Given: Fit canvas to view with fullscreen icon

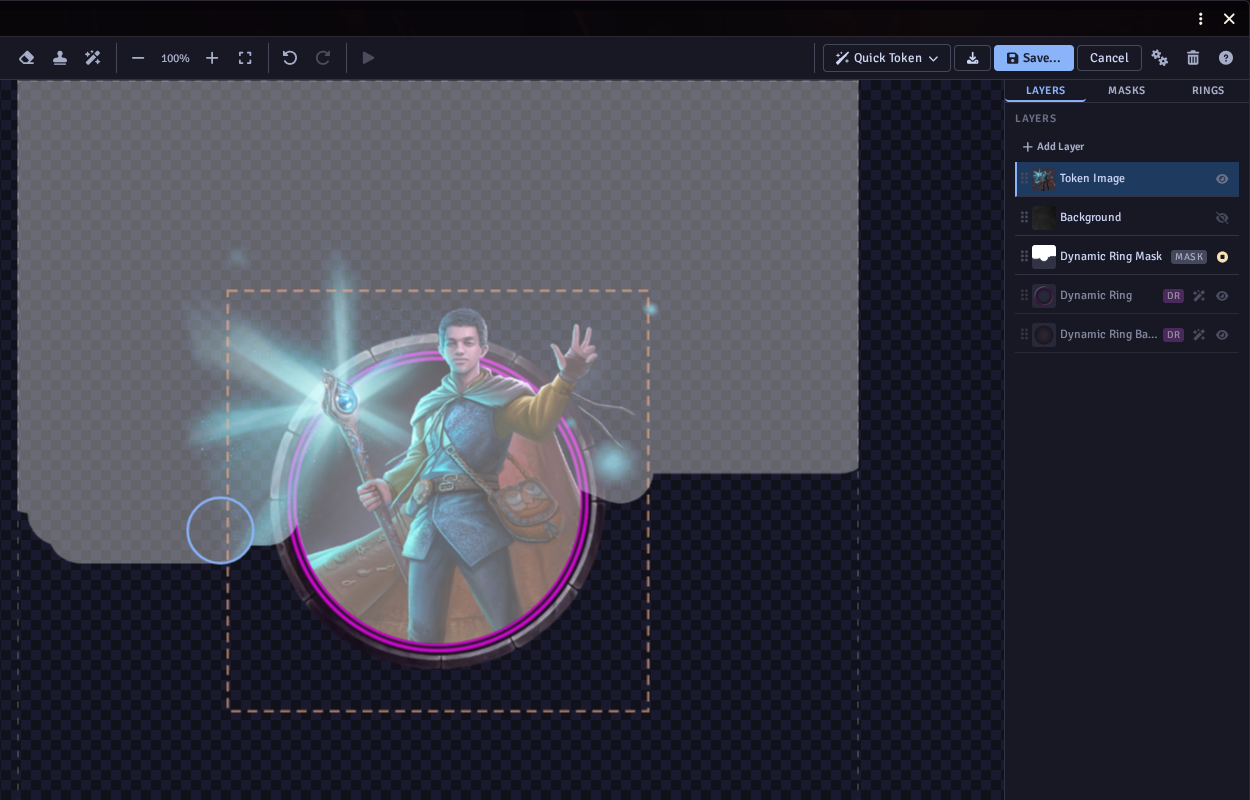Looking at the screenshot, I should click(245, 58).
